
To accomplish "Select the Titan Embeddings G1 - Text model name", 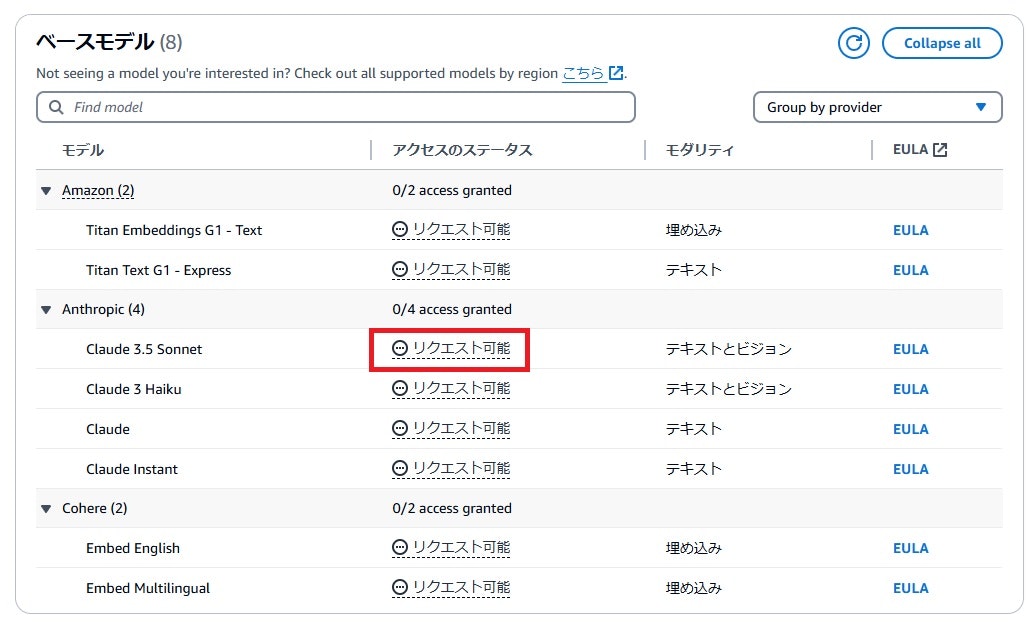I will point(174,231).
